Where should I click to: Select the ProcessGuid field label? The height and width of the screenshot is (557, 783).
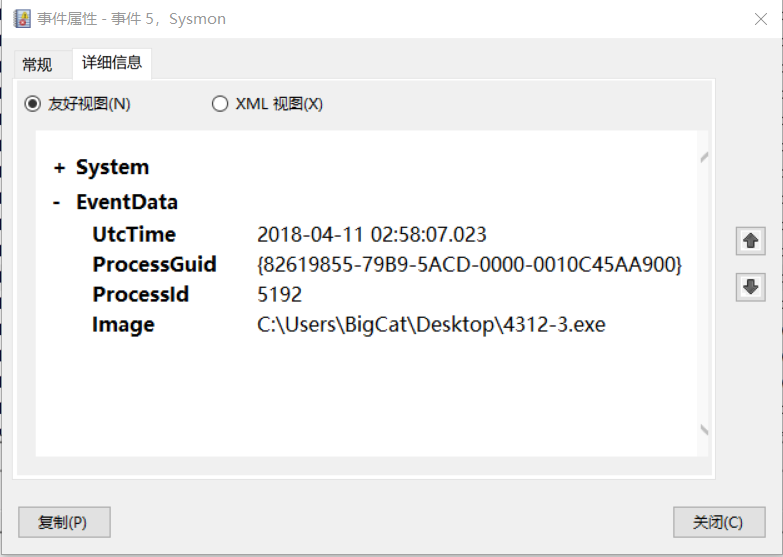pyautogui.click(x=155, y=265)
